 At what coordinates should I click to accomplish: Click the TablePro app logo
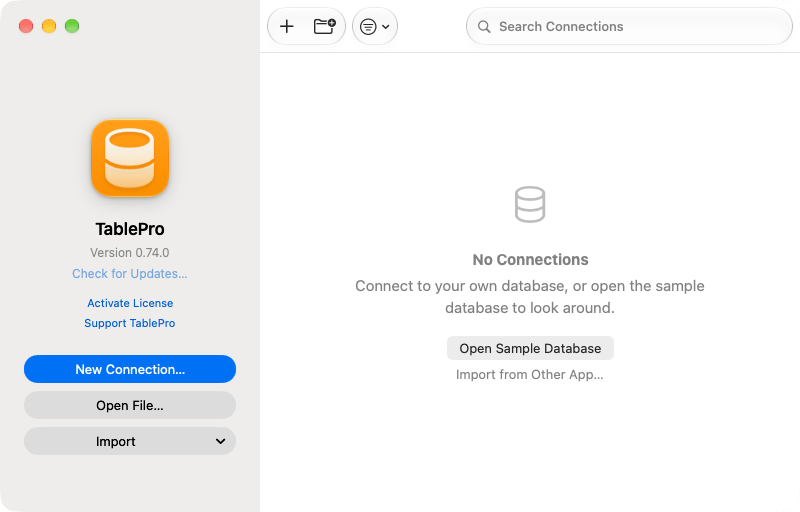coord(130,158)
